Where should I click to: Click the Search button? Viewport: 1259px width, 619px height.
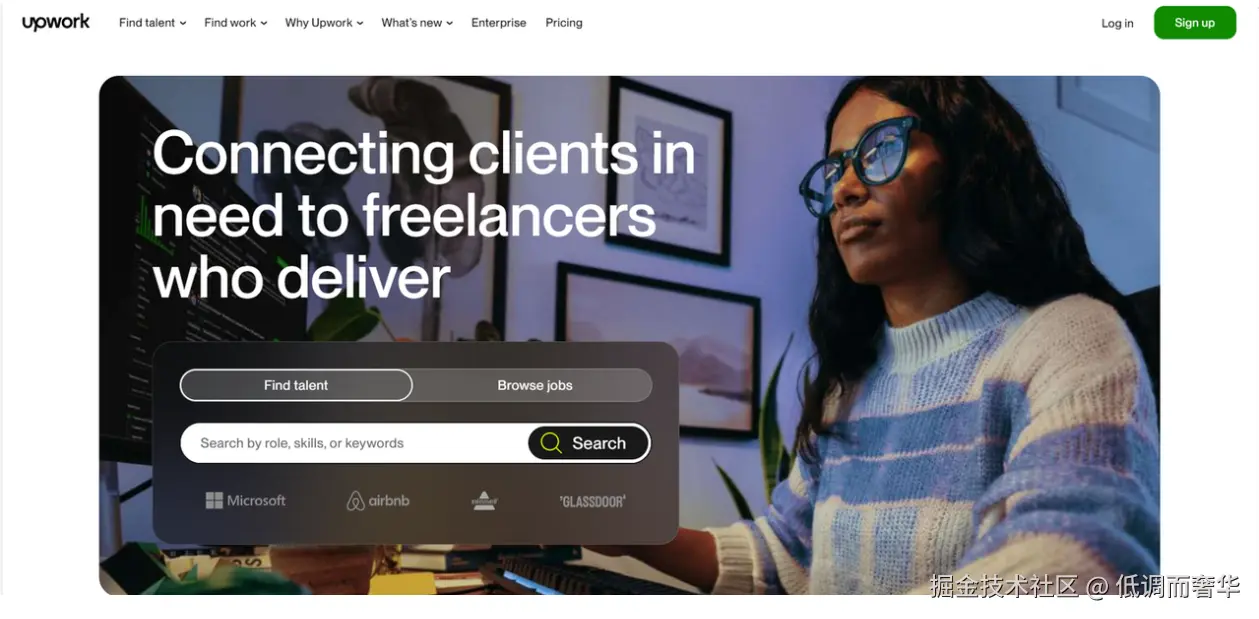click(x=589, y=443)
